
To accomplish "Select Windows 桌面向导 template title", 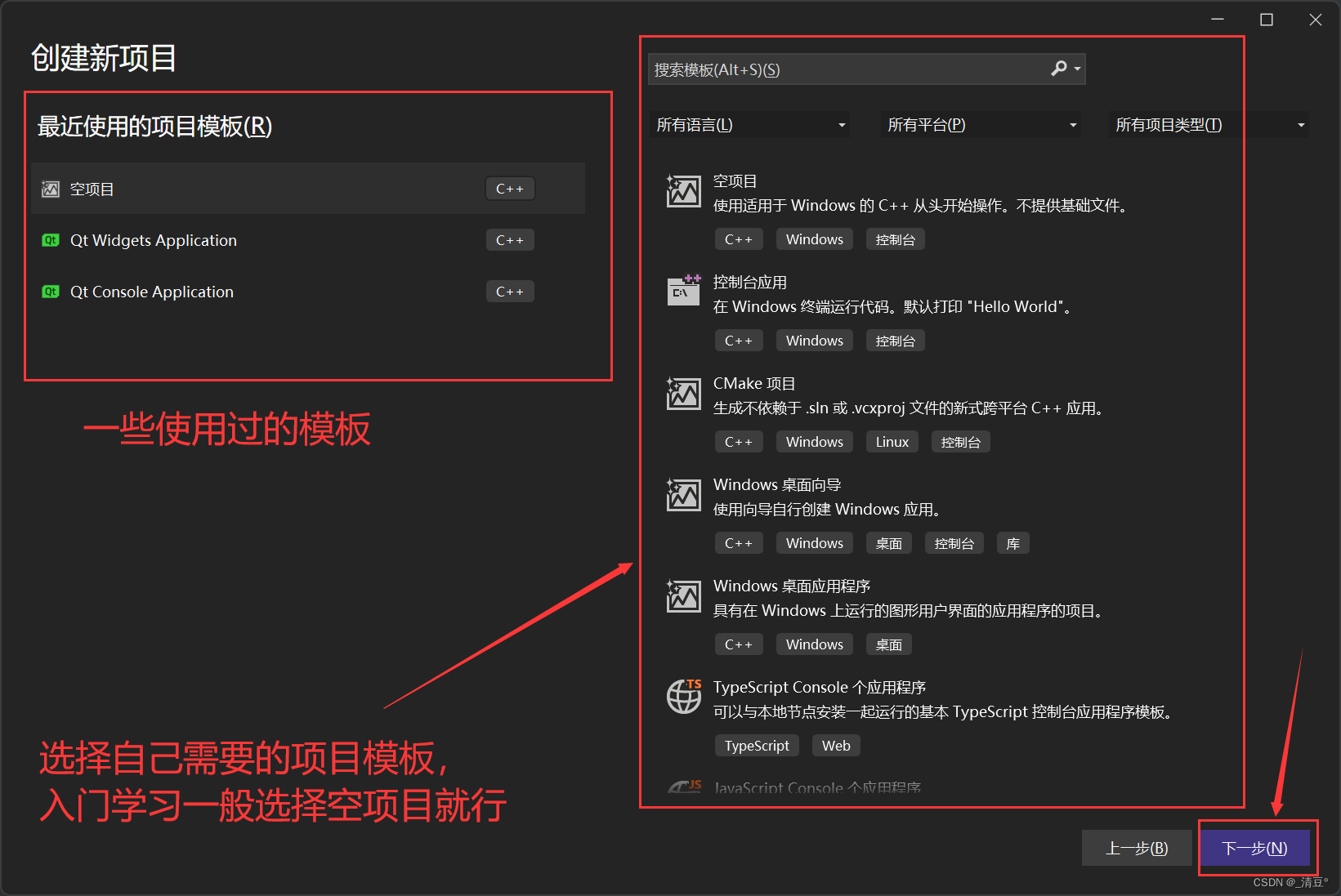I will pos(777,485).
